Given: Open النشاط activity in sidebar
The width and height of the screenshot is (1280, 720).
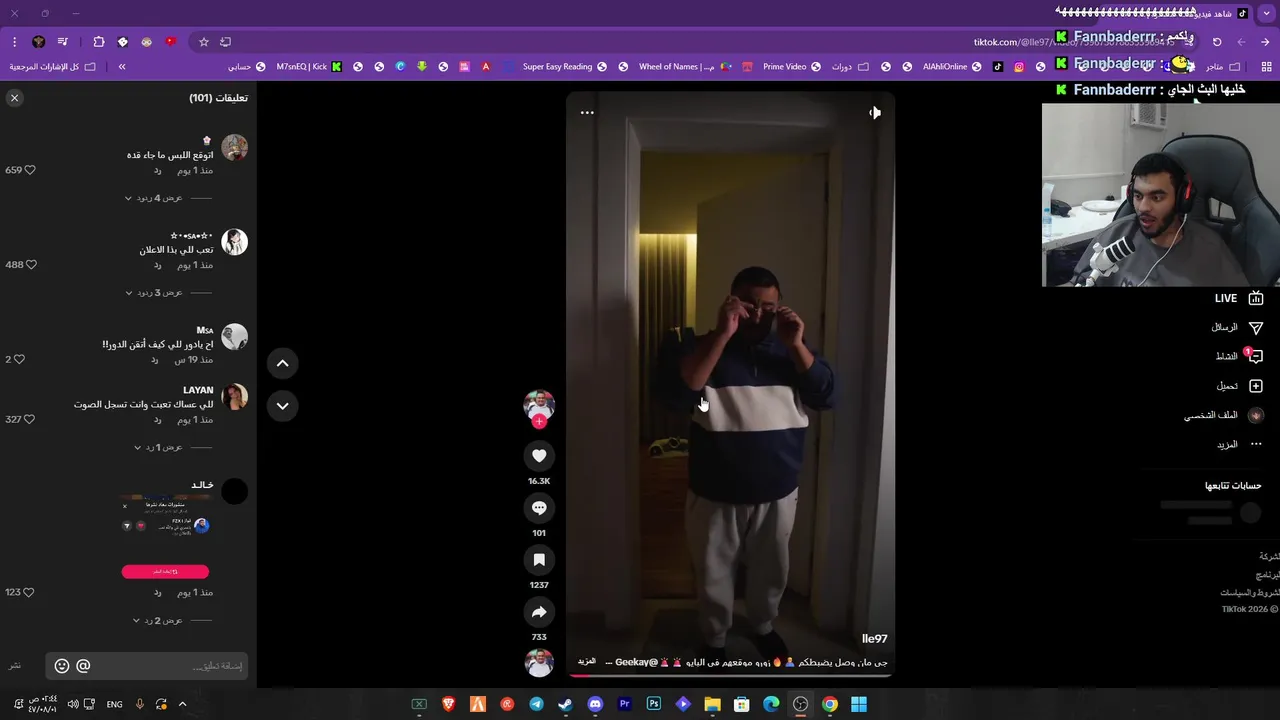Looking at the screenshot, I should tap(1238, 356).
